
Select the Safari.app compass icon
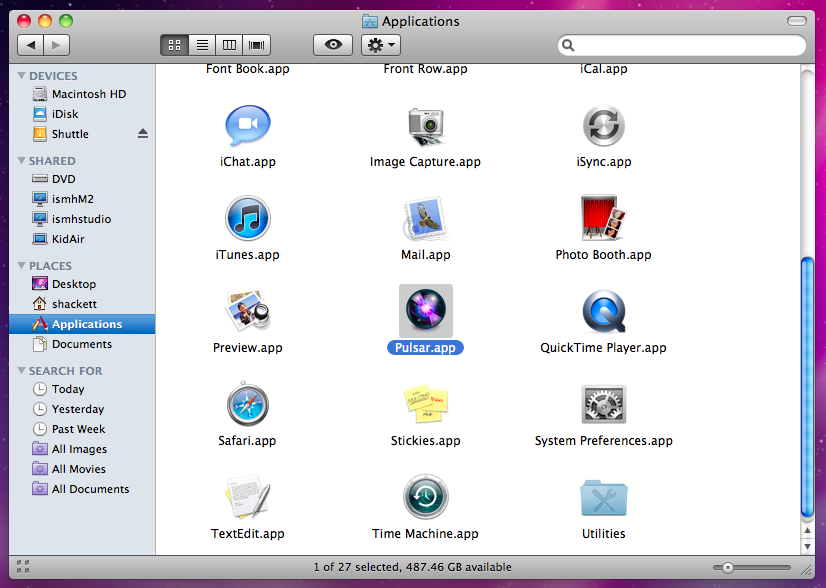click(x=248, y=404)
